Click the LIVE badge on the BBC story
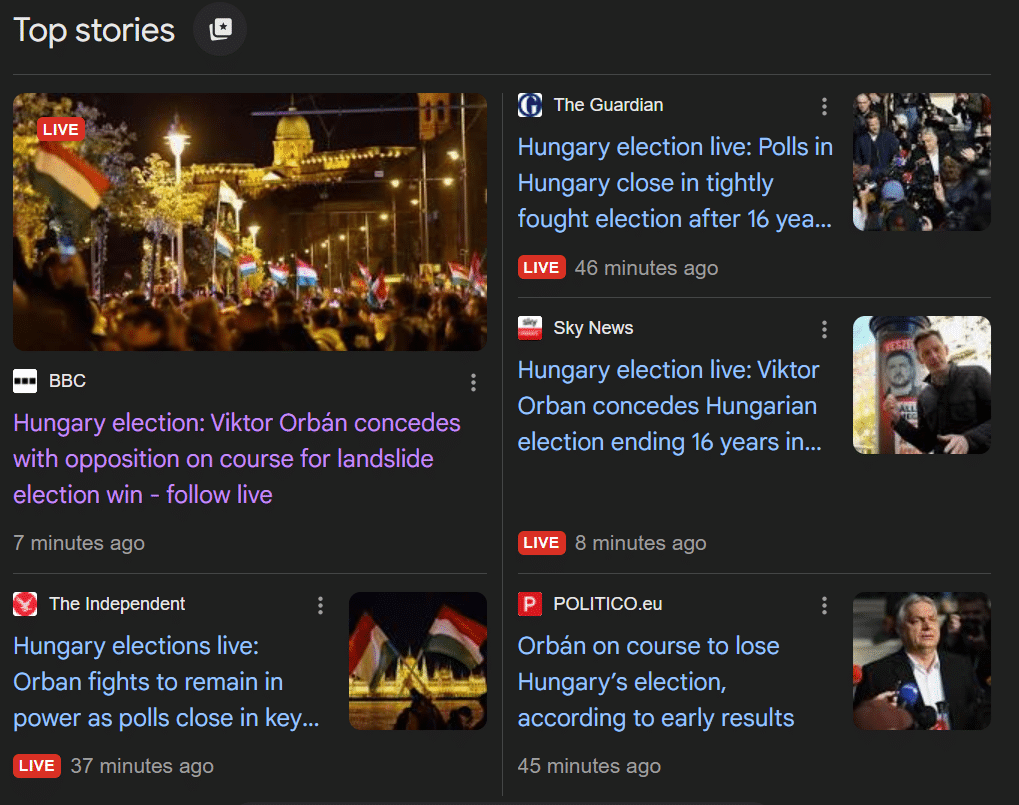Image resolution: width=1019 pixels, height=805 pixels. [61, 129]
